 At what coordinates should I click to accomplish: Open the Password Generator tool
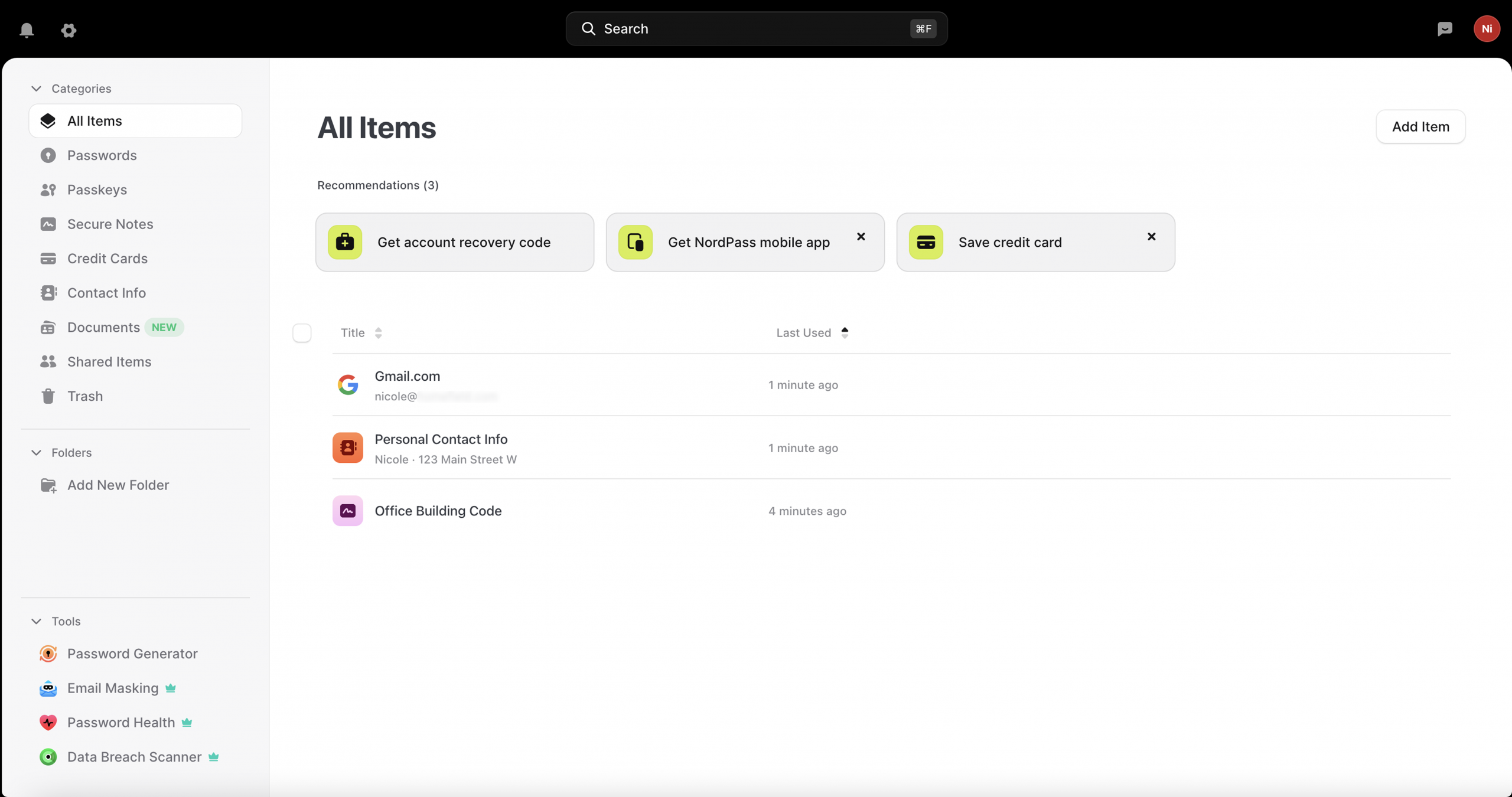pos(132,654)
